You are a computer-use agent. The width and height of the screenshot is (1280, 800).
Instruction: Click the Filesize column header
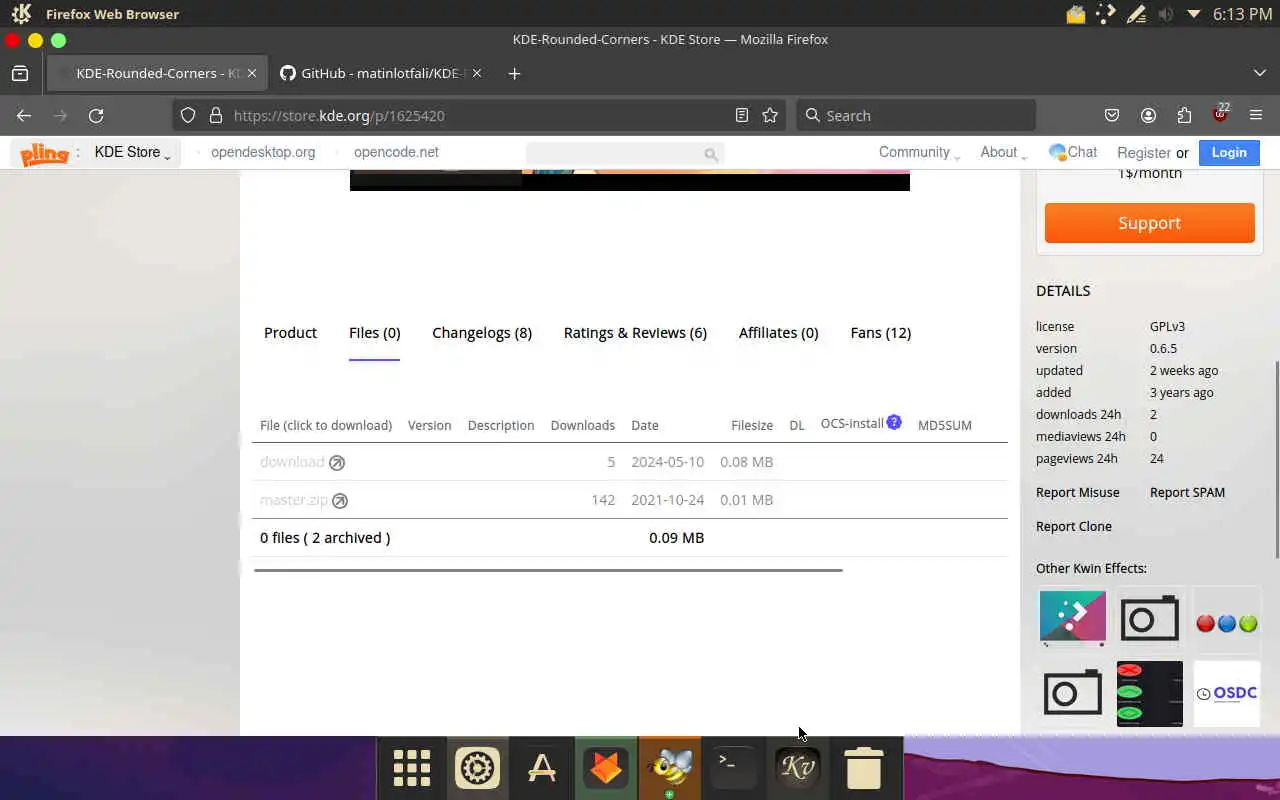pos(752,425)
